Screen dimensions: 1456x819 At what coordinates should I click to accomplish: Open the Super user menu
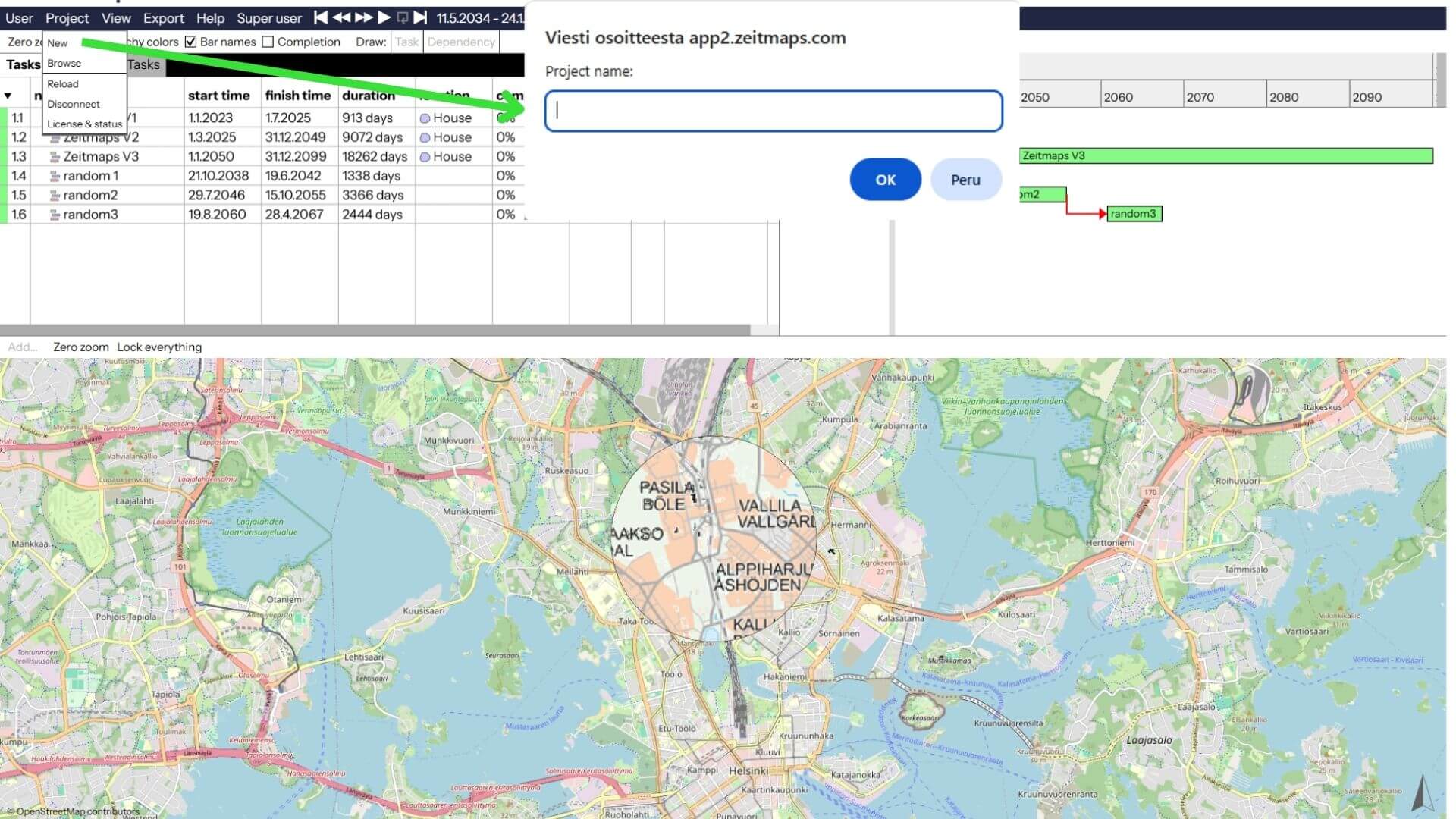[x=269, y=18]
